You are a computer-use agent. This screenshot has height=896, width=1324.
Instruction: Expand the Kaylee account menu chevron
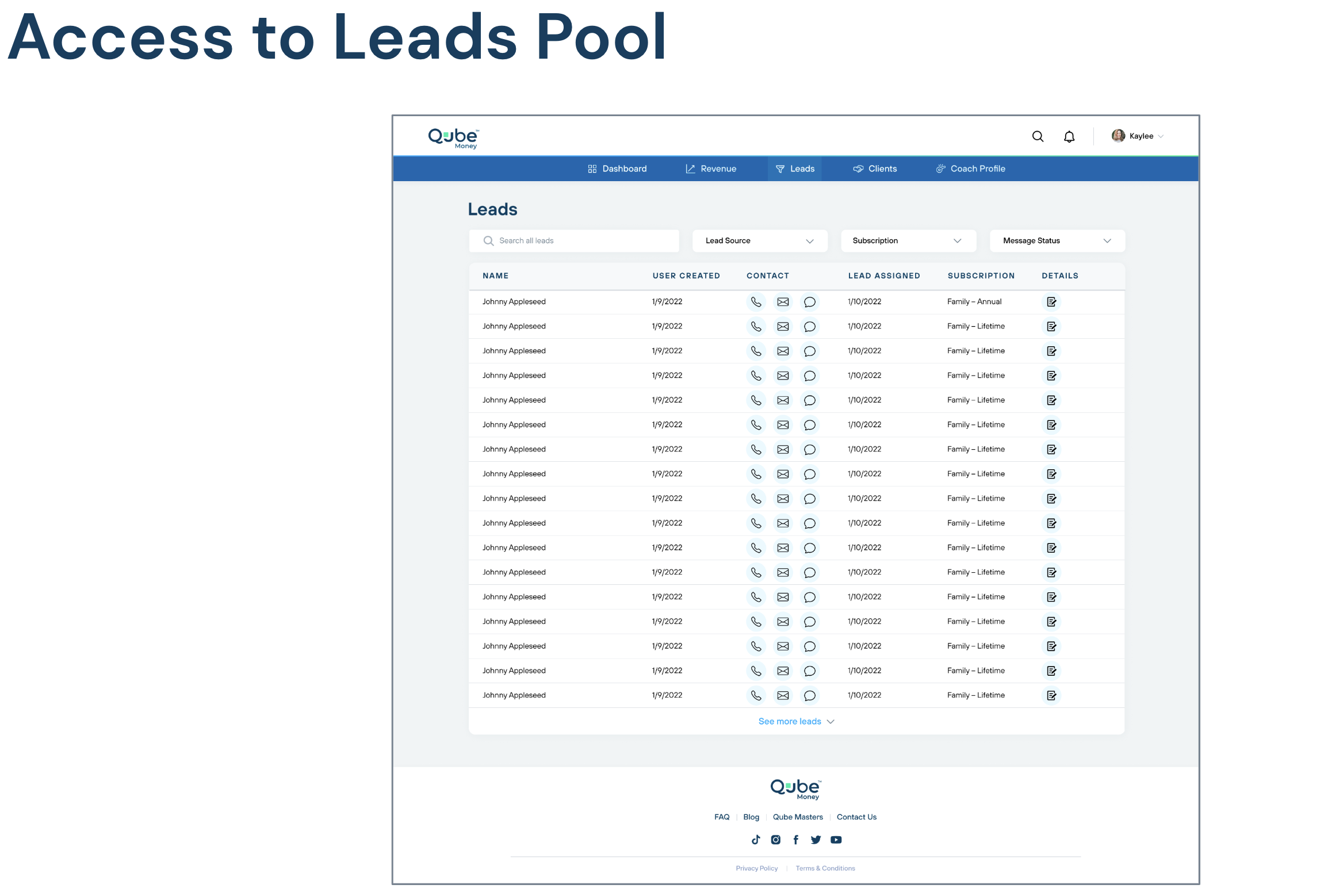tap(1161, 136)
